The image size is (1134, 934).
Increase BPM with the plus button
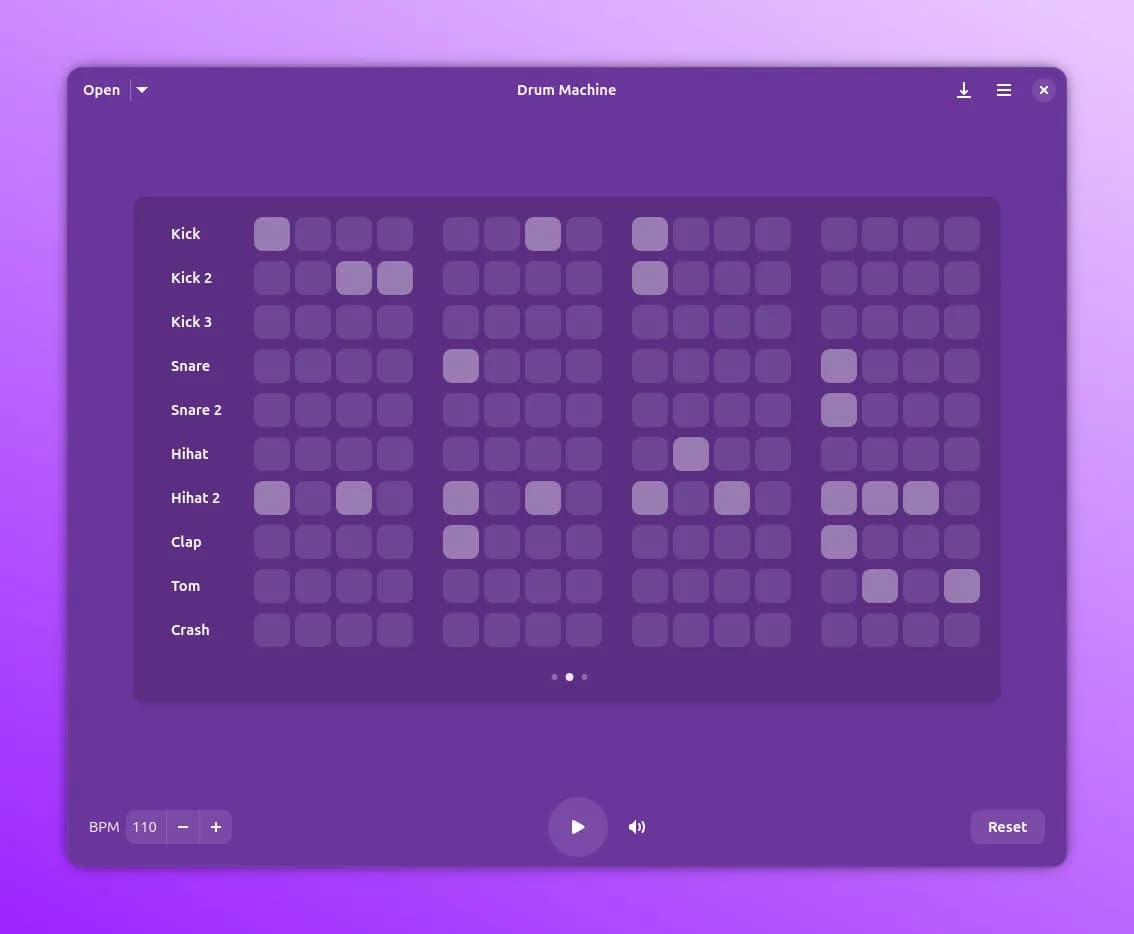coord(215,827)
